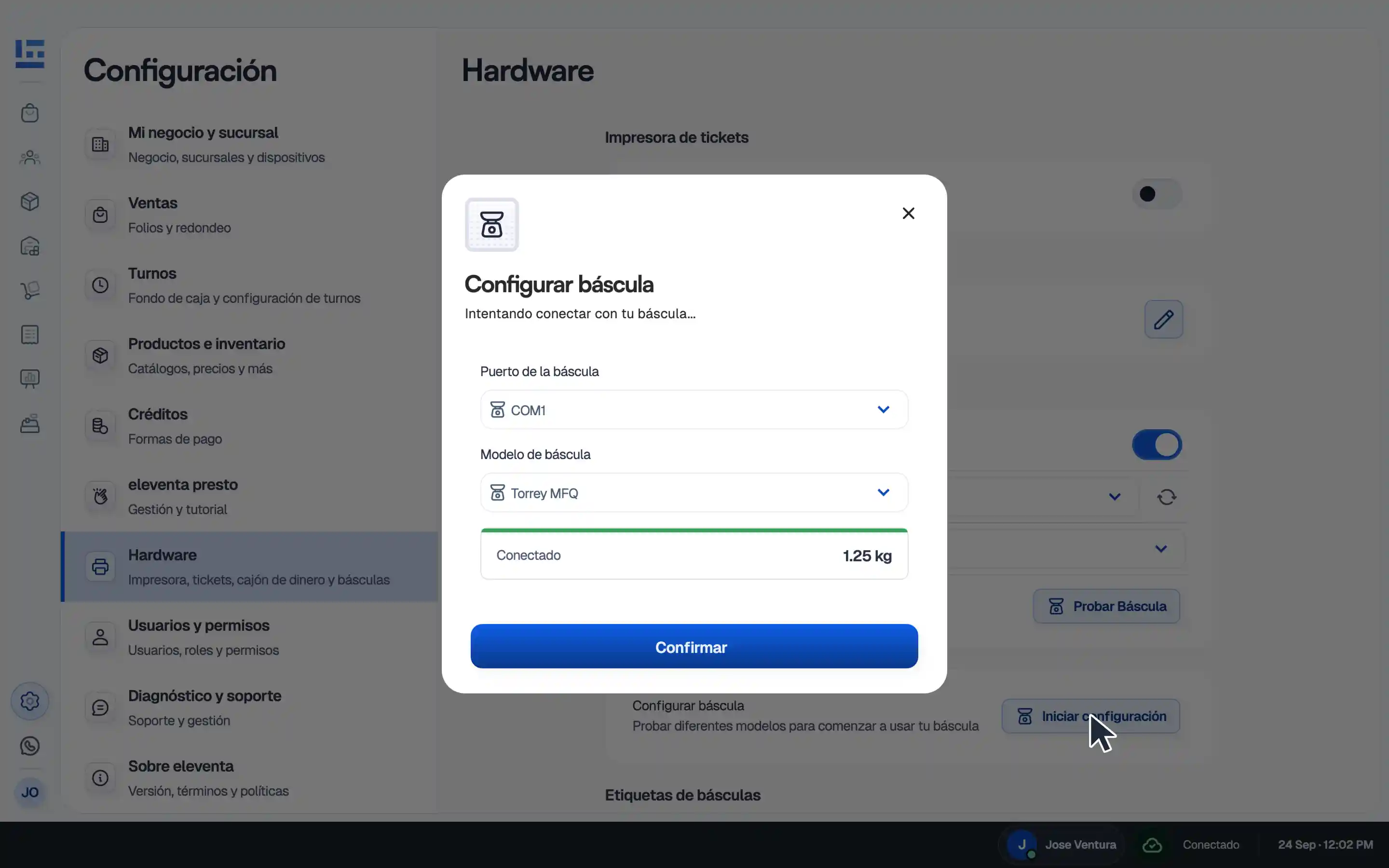This screenshot has height=868, width=1389.
Task: Open the hand-truck purchases icon in sidebar
Action: click(30, 290)
